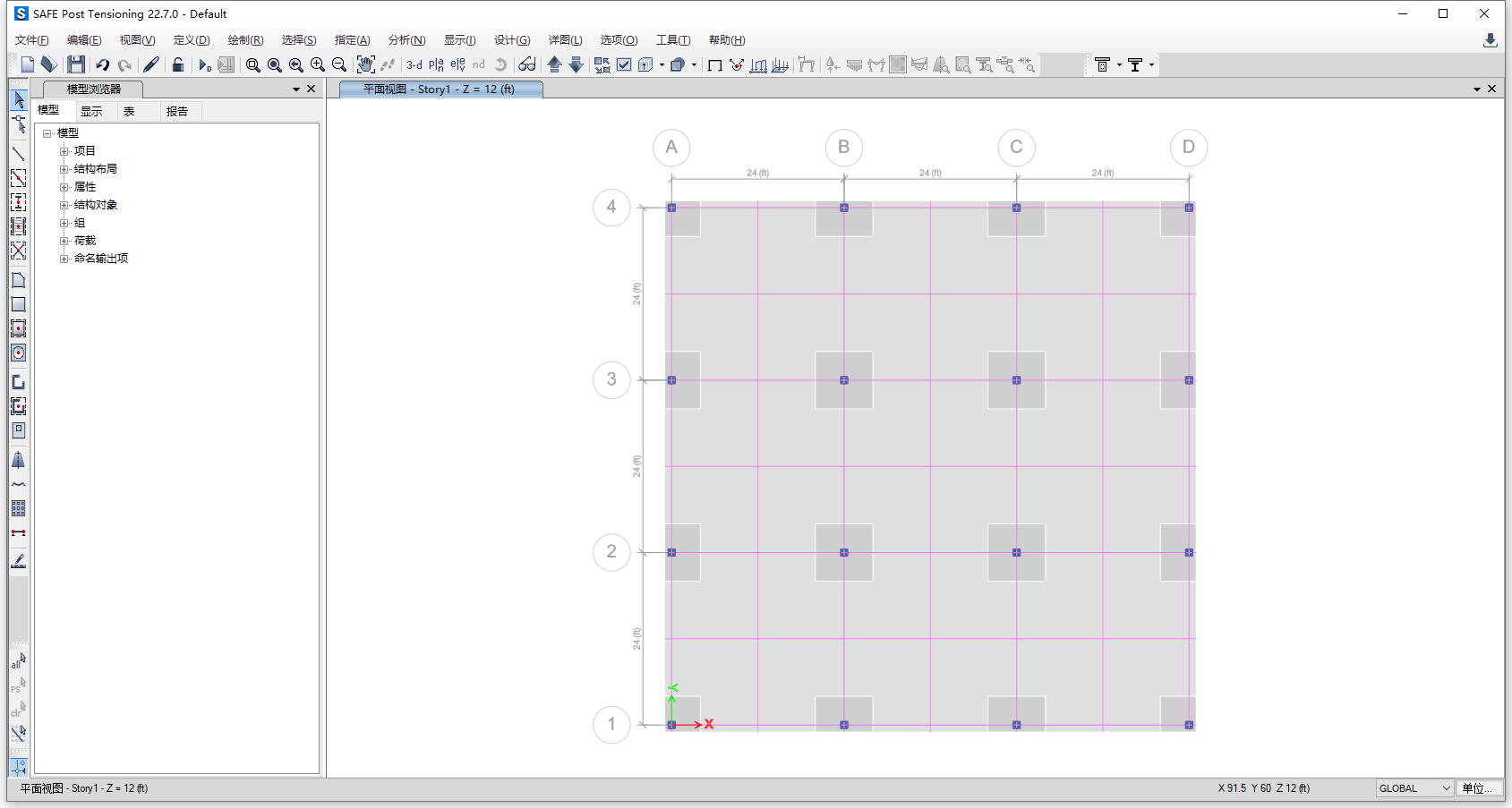Click grid bubble B in plan view
The height and width of the screenshot is (808, 1512).
click(843, 148)
